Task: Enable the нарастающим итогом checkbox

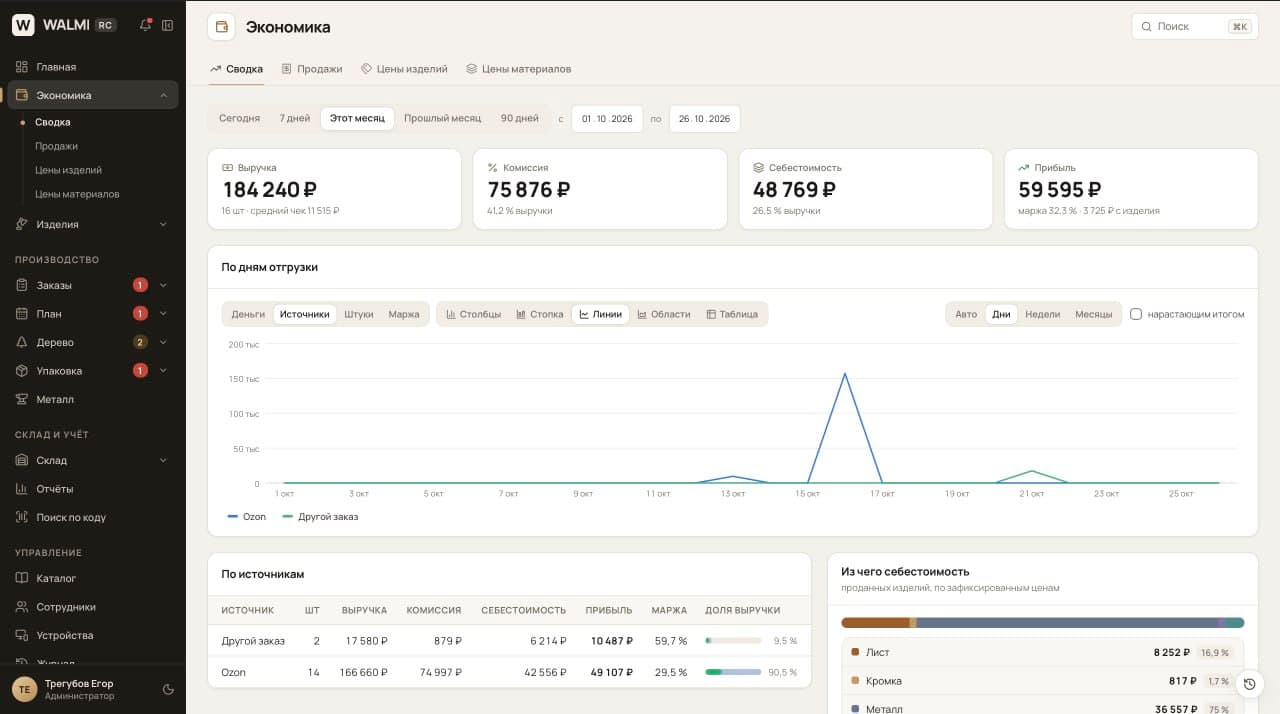Action: coord(1136,314)
